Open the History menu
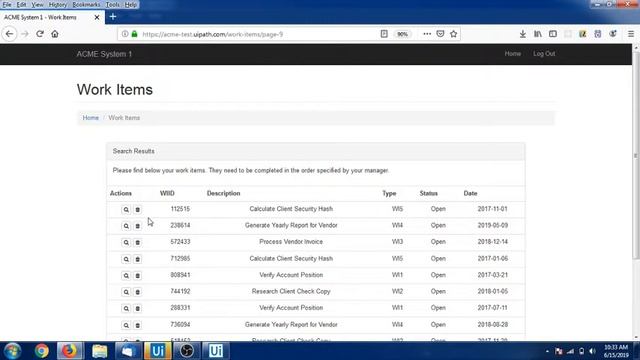Viewport: 640px width, 360px height. tap(58, 4)
